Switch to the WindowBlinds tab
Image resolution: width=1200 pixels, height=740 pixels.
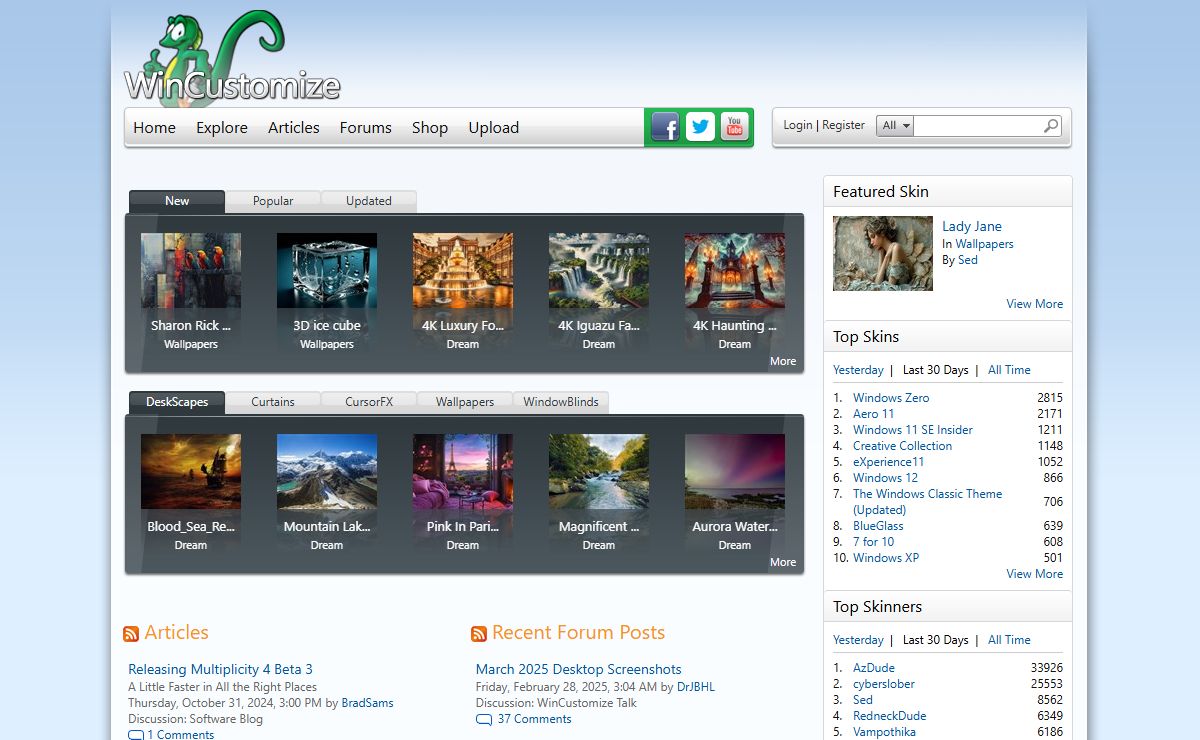[561, 402]
